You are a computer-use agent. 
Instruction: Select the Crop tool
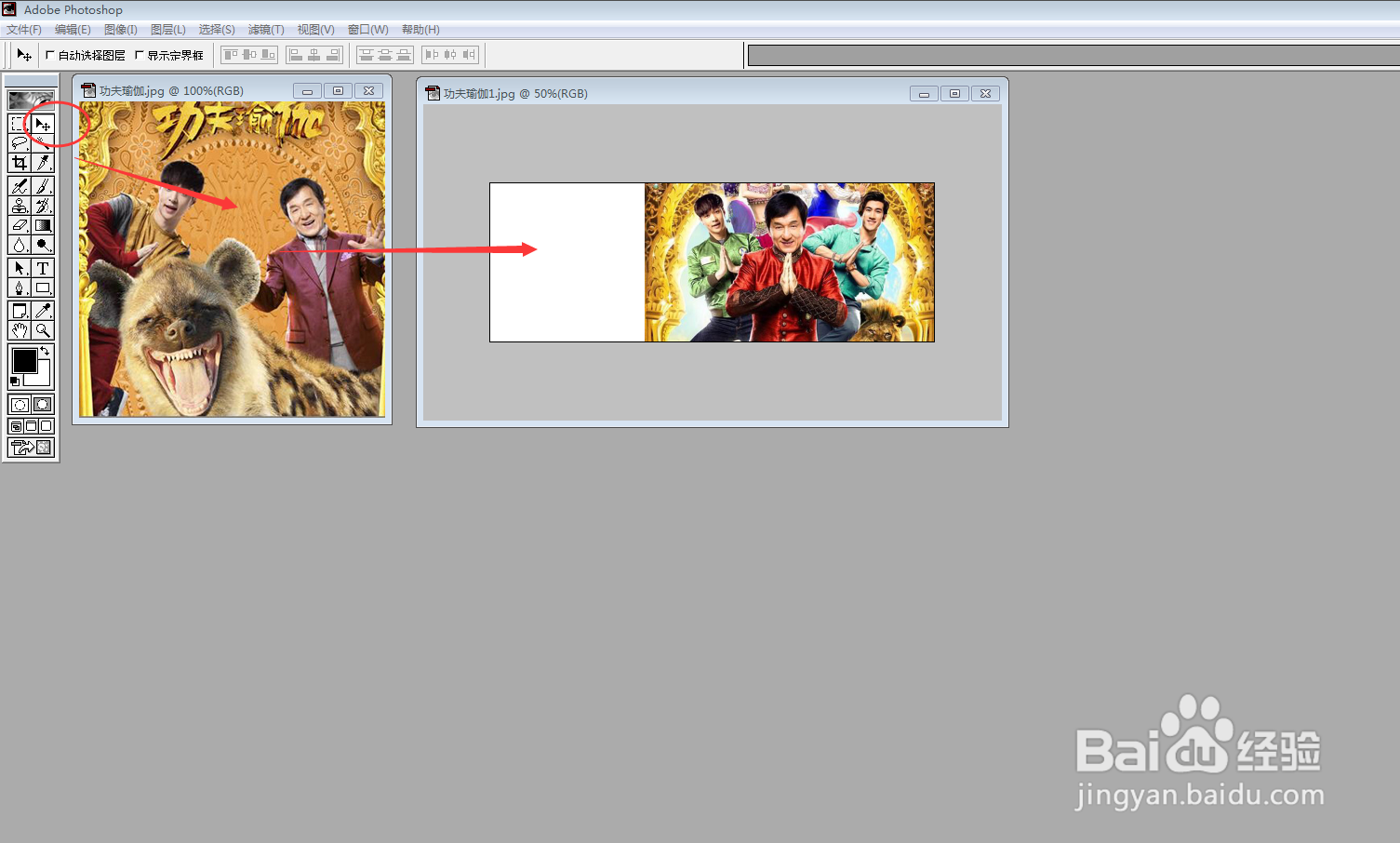19,163
